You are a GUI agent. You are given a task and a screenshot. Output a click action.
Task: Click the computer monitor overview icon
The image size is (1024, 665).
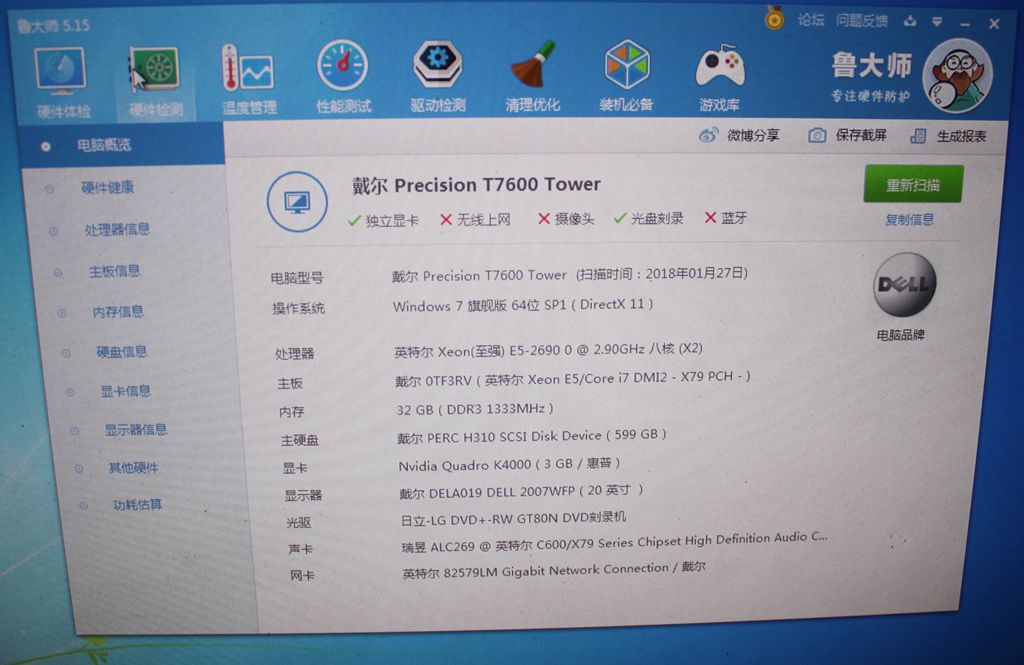297,202
